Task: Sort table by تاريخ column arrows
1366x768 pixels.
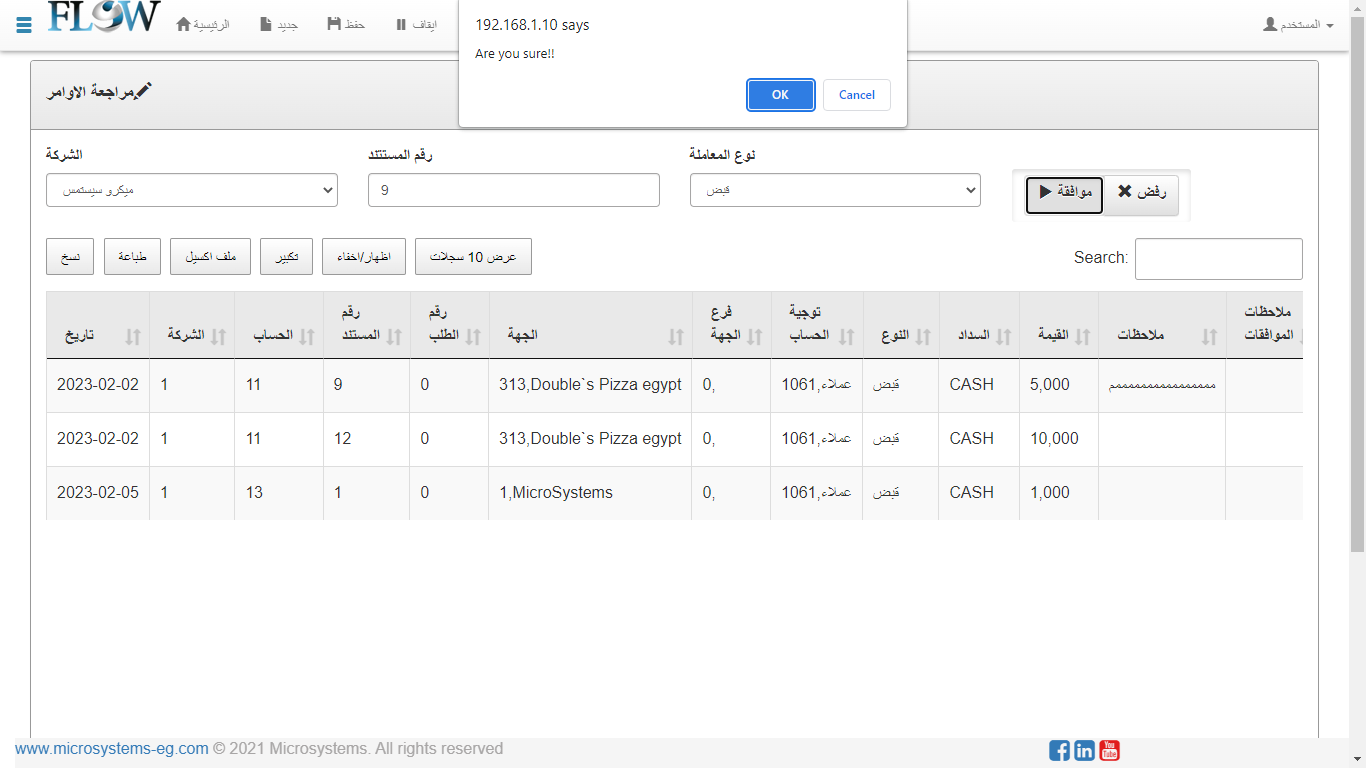Action: (x=133, y=336)
